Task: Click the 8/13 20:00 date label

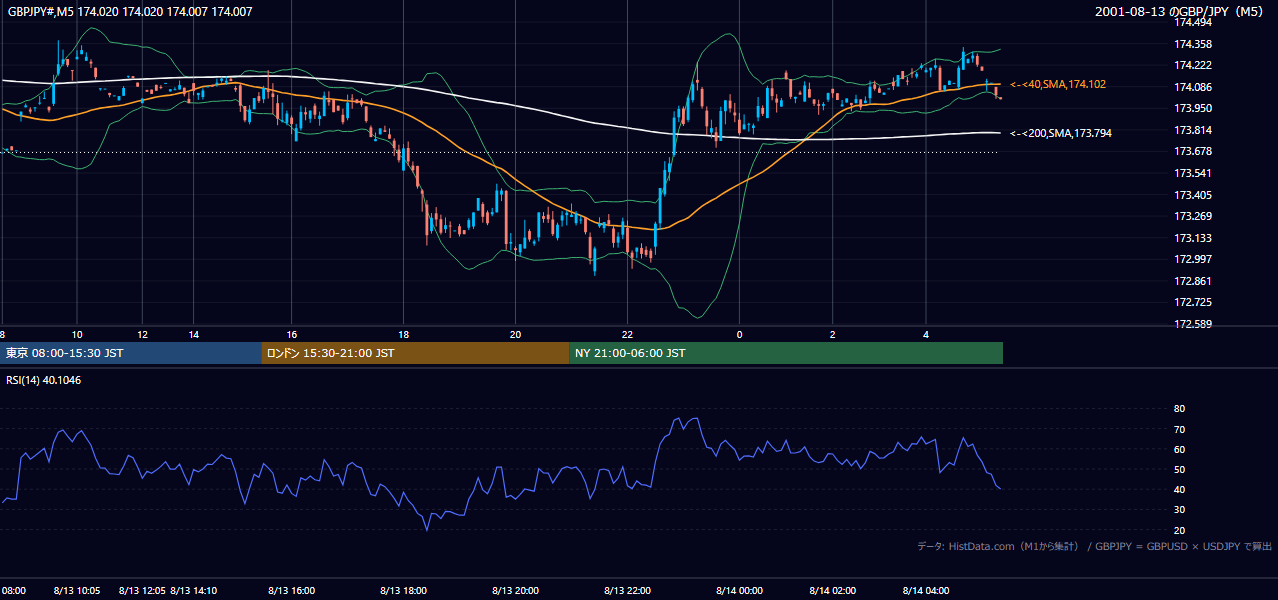Action: click(515, 591)
